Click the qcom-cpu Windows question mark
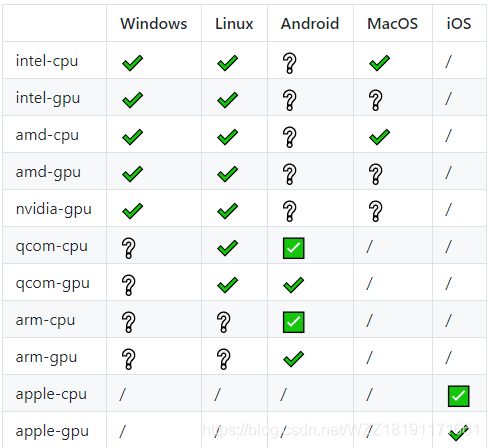This screenshot has width=488, height=448. 129,248
